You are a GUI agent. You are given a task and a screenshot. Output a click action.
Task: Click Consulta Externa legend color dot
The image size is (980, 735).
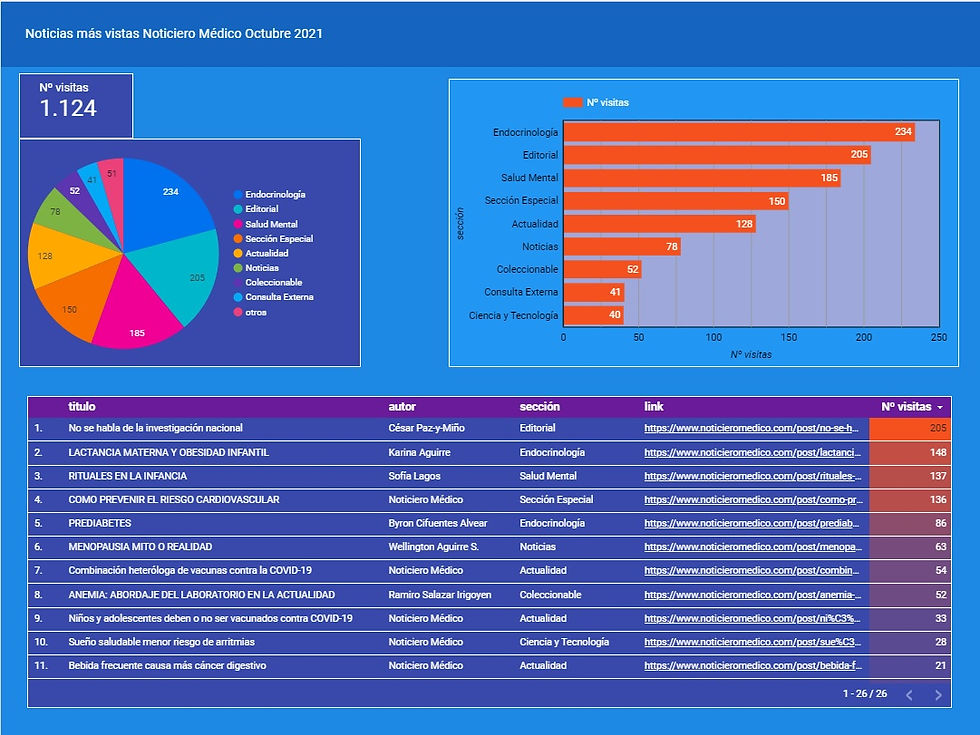(238, 298)
